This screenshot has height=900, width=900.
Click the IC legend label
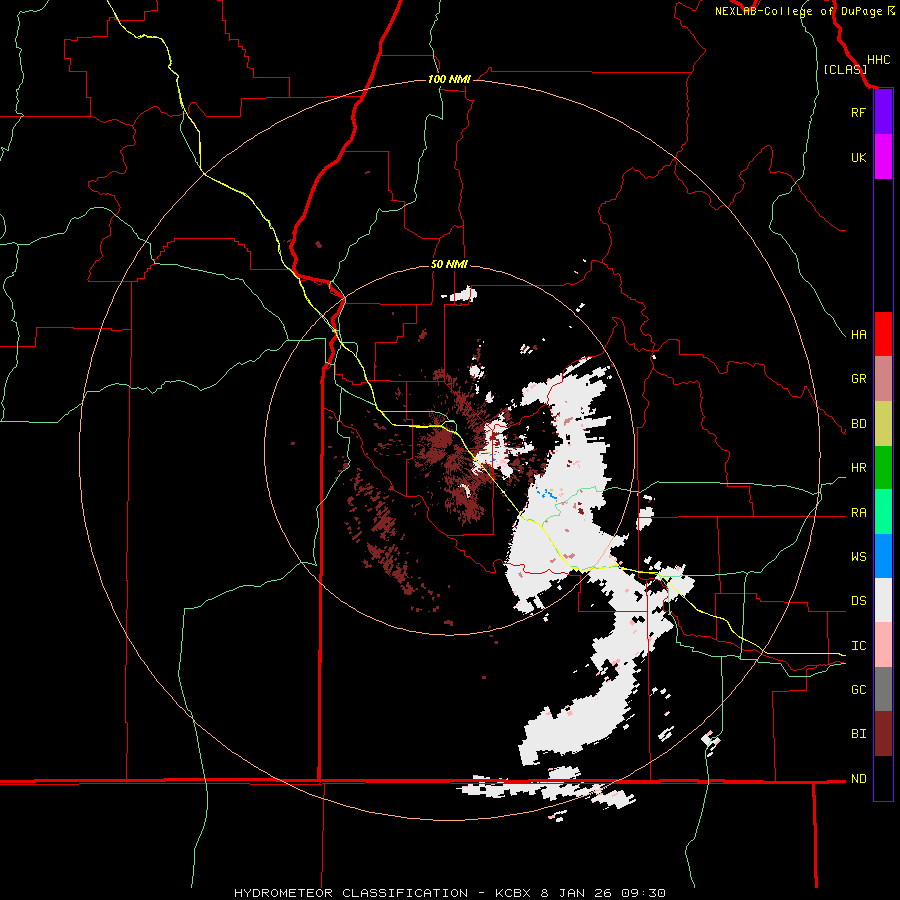tap(858, 646)
